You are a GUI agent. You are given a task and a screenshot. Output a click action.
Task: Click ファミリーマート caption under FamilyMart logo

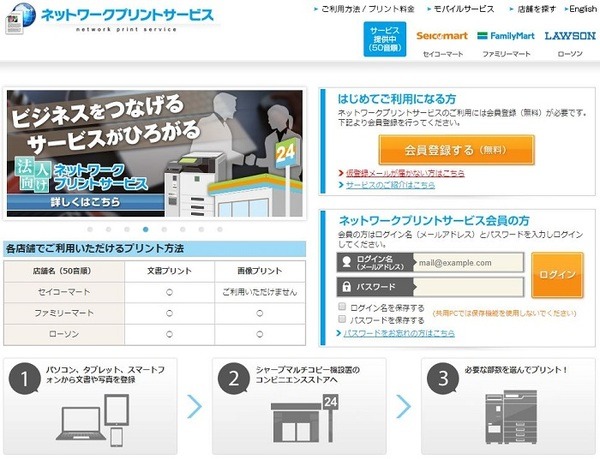coord(506,54)
